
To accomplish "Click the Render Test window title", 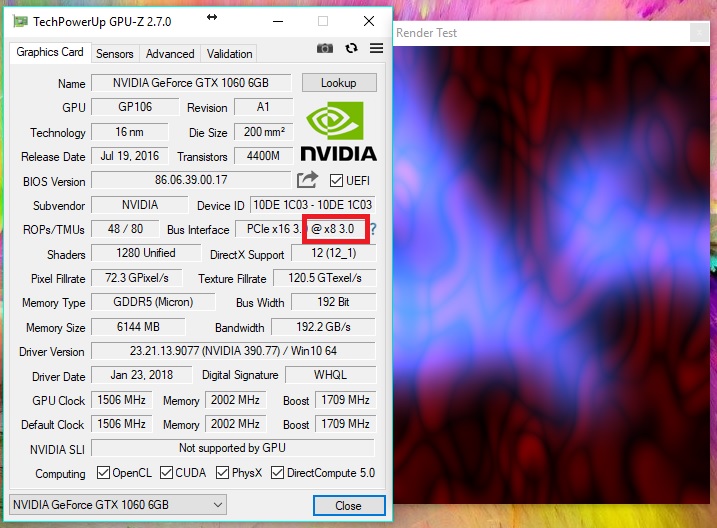I will click(426, 33).
